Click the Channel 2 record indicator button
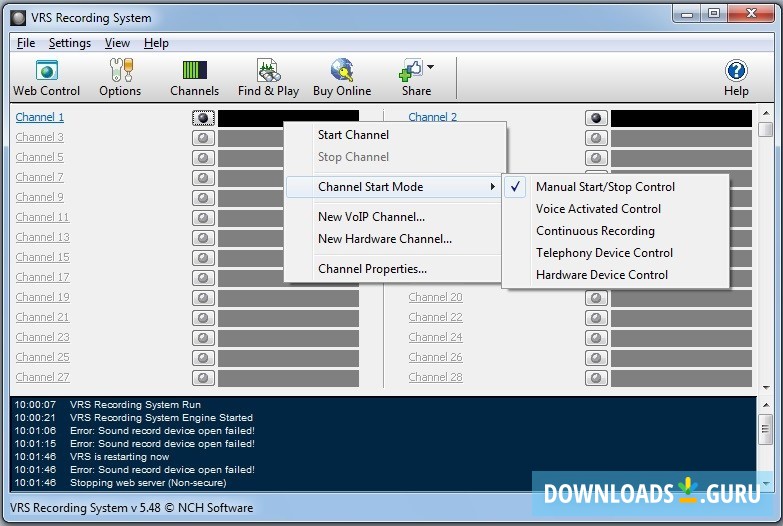 coord(596,118)
